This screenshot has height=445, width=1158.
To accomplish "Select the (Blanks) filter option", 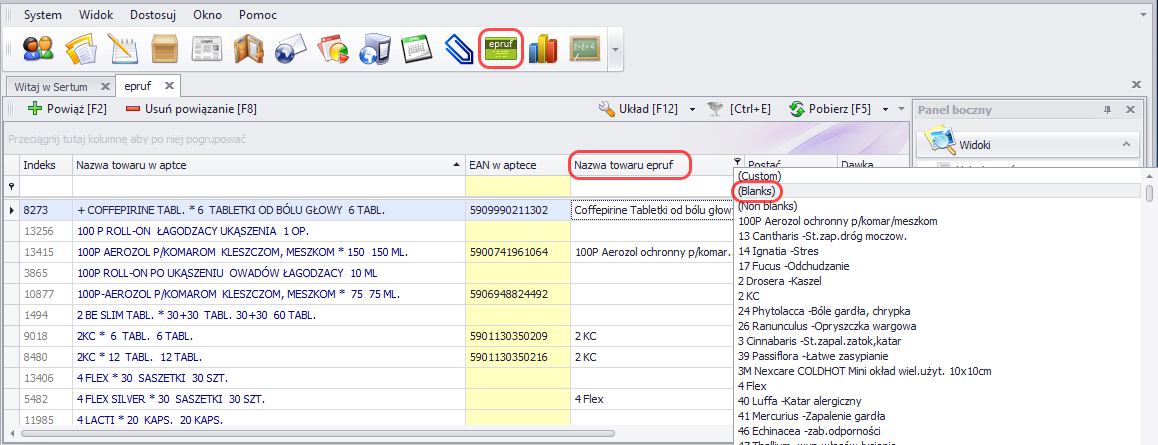I will [x=757, y=191].
